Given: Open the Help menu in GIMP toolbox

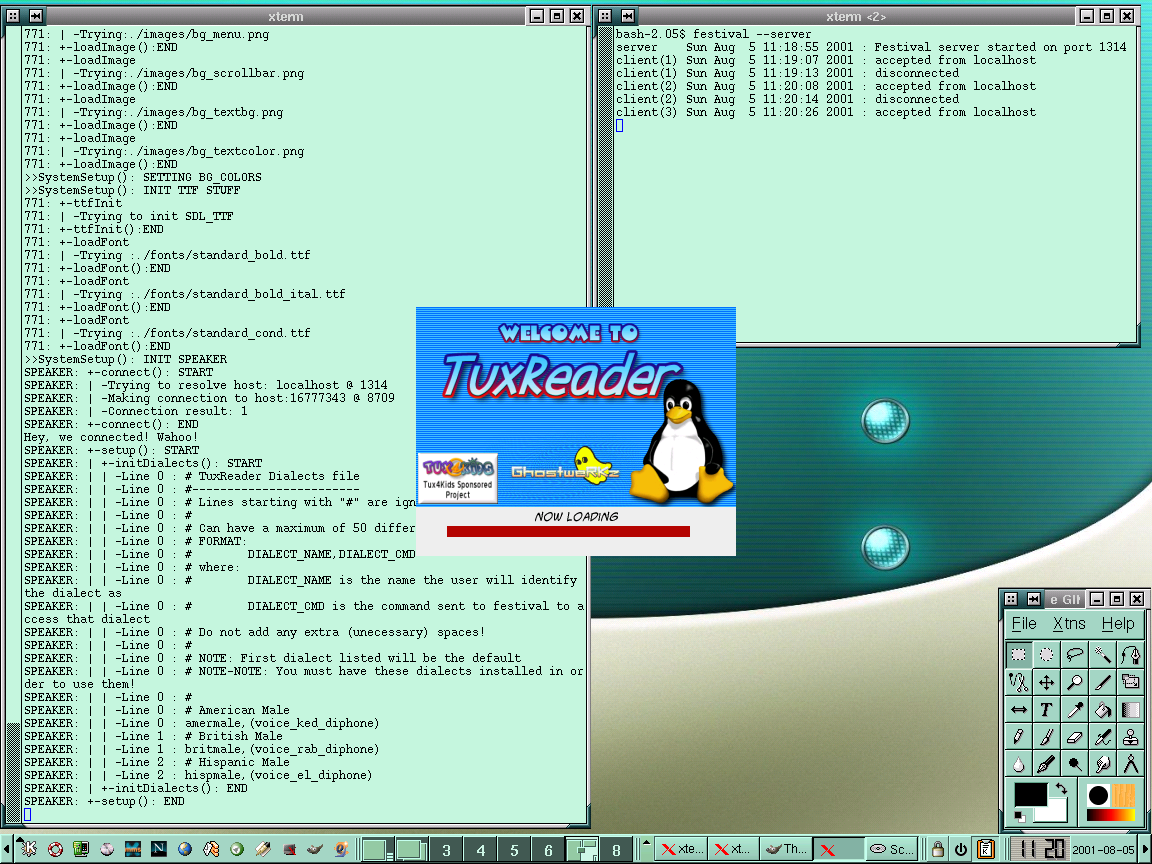Looking at the screenshot, I should pos(1118,624).
